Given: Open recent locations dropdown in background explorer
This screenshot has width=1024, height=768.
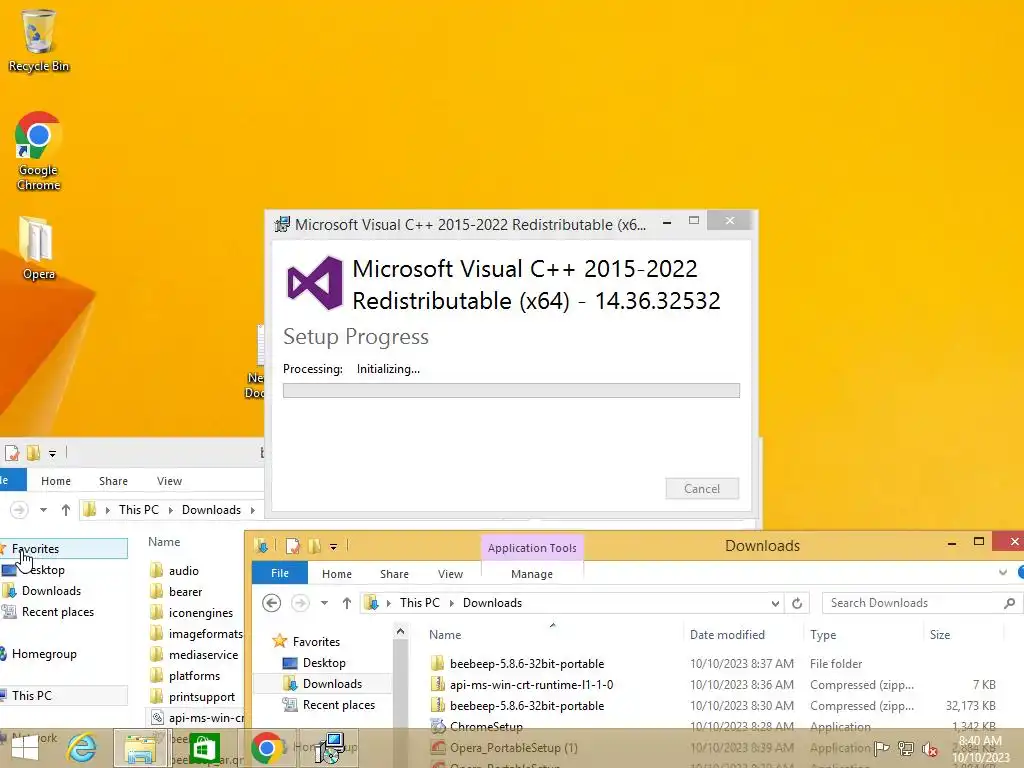Looking at the screenshot, I should (43, 509).
